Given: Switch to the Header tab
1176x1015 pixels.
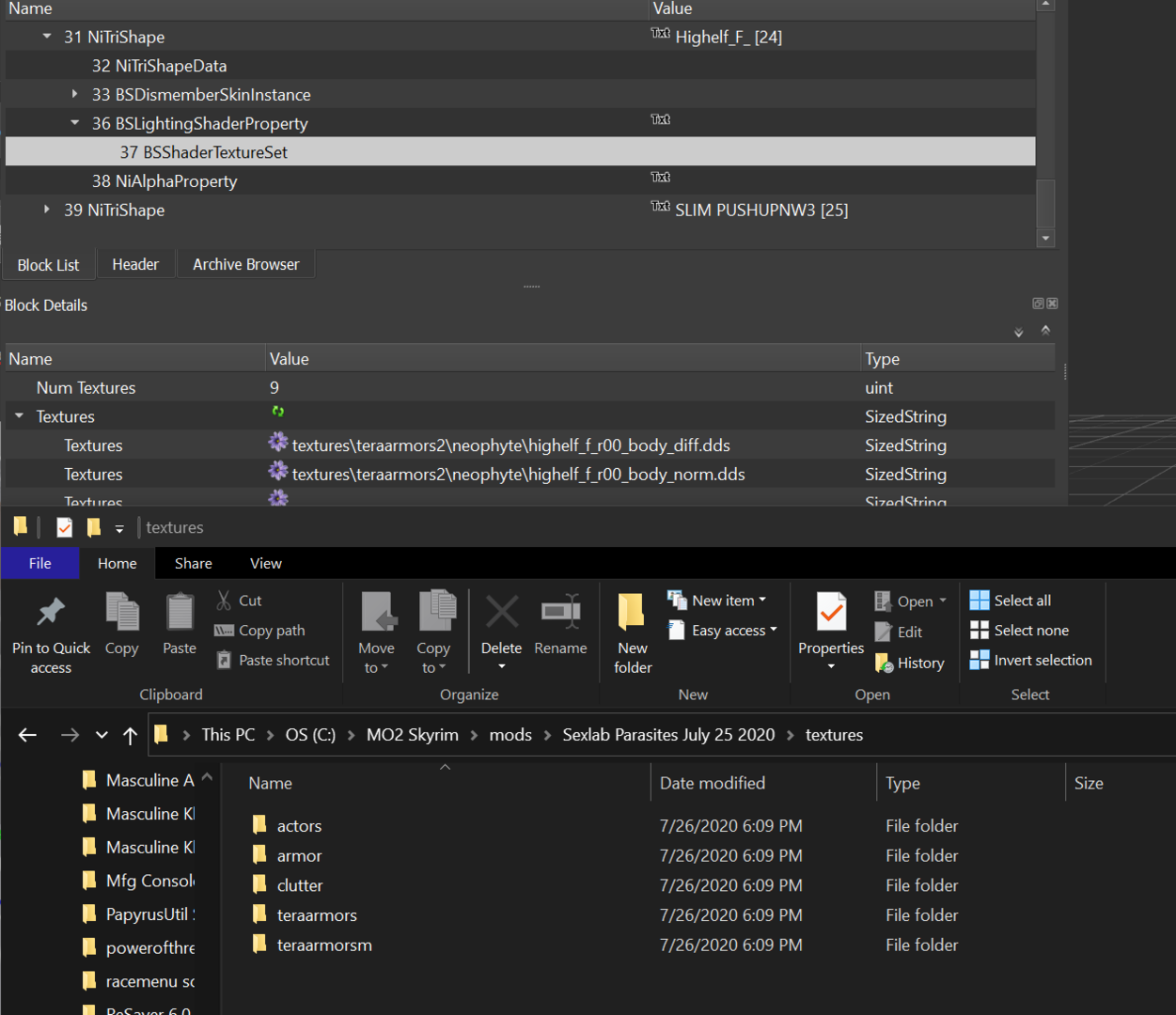Looking at the screenshot, I should [135, 265].
